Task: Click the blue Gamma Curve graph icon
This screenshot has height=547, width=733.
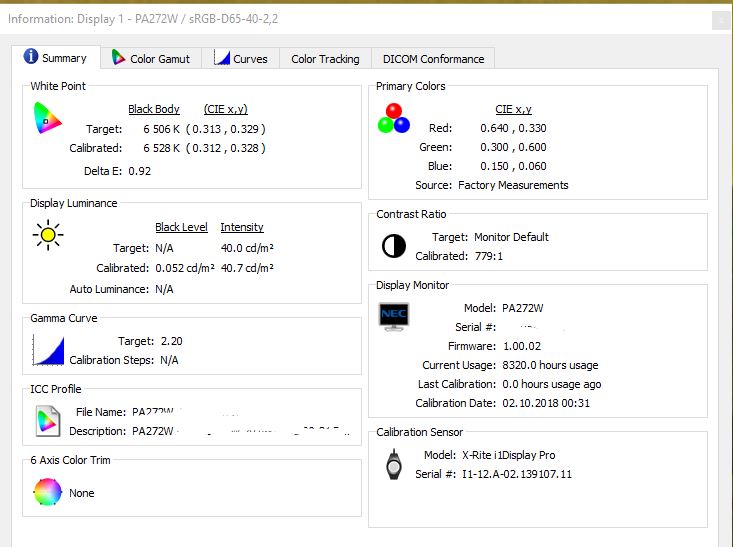Action: (48, 350)
